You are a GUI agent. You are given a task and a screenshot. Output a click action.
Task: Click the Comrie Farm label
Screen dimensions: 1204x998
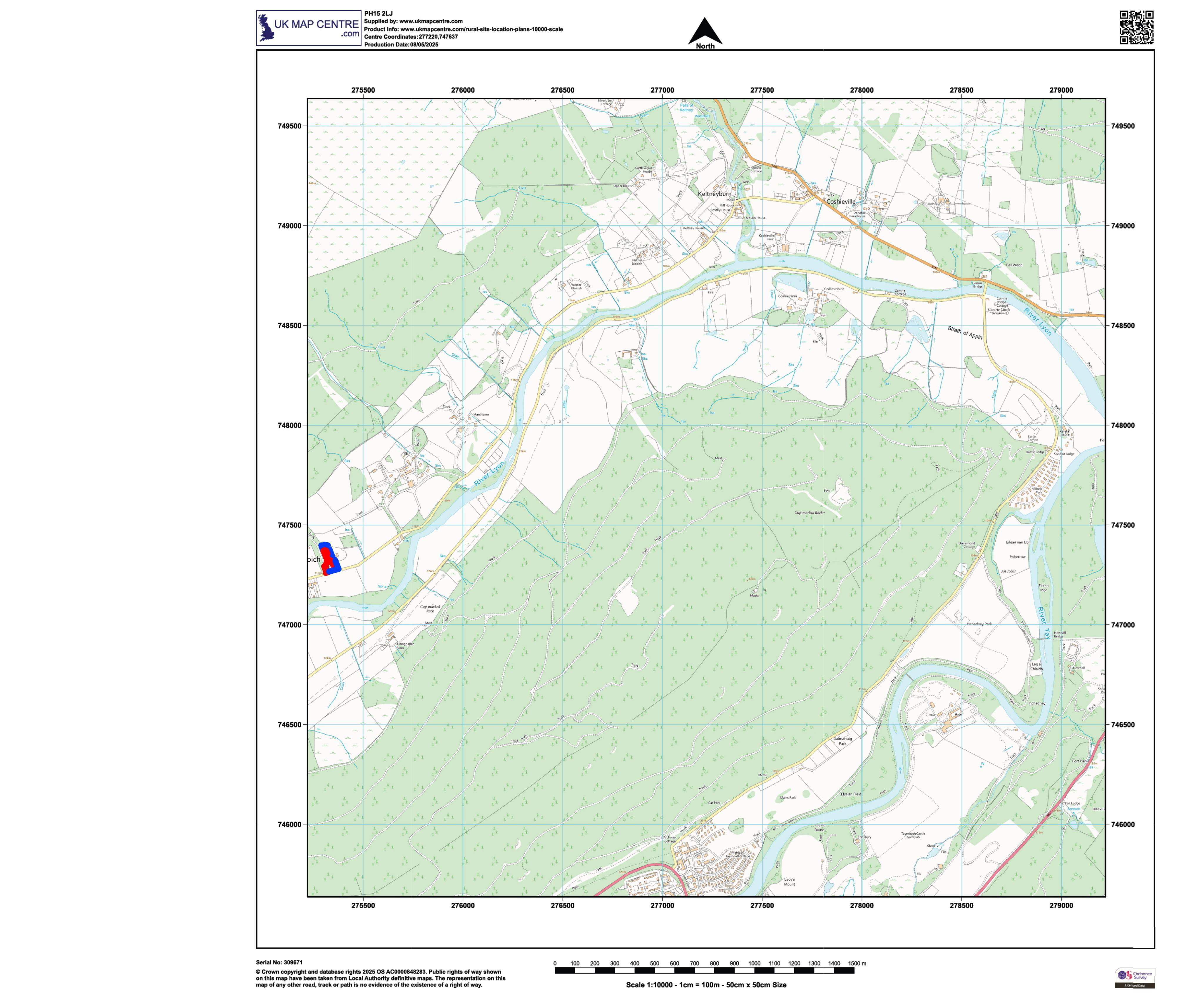coord(788,296)
